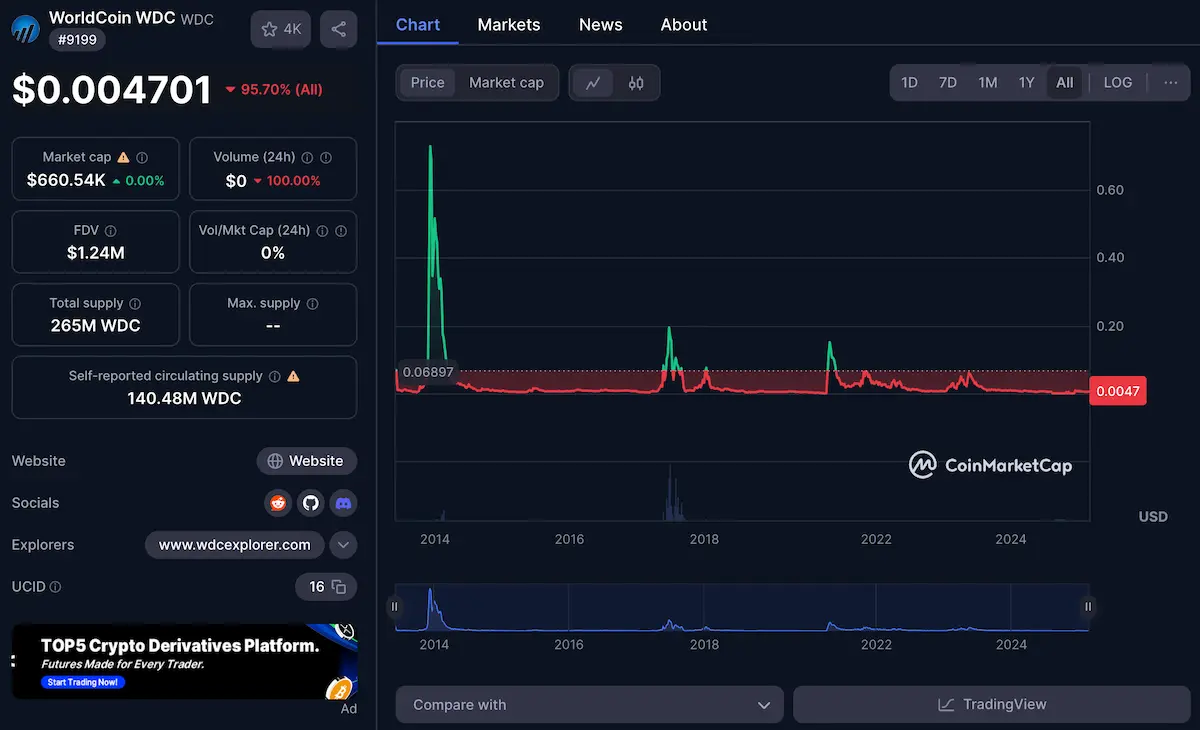Click the #9199 rank badge

[77, 40]
